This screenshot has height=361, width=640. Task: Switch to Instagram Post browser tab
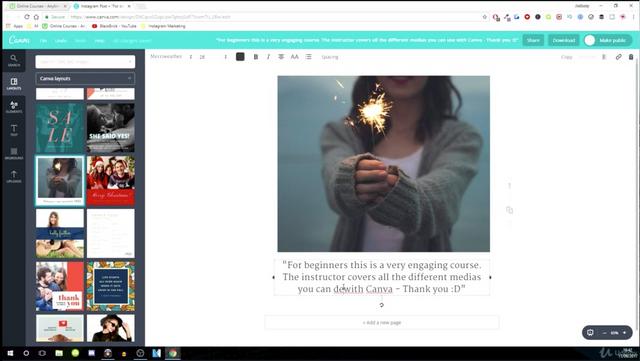[101, 6]
